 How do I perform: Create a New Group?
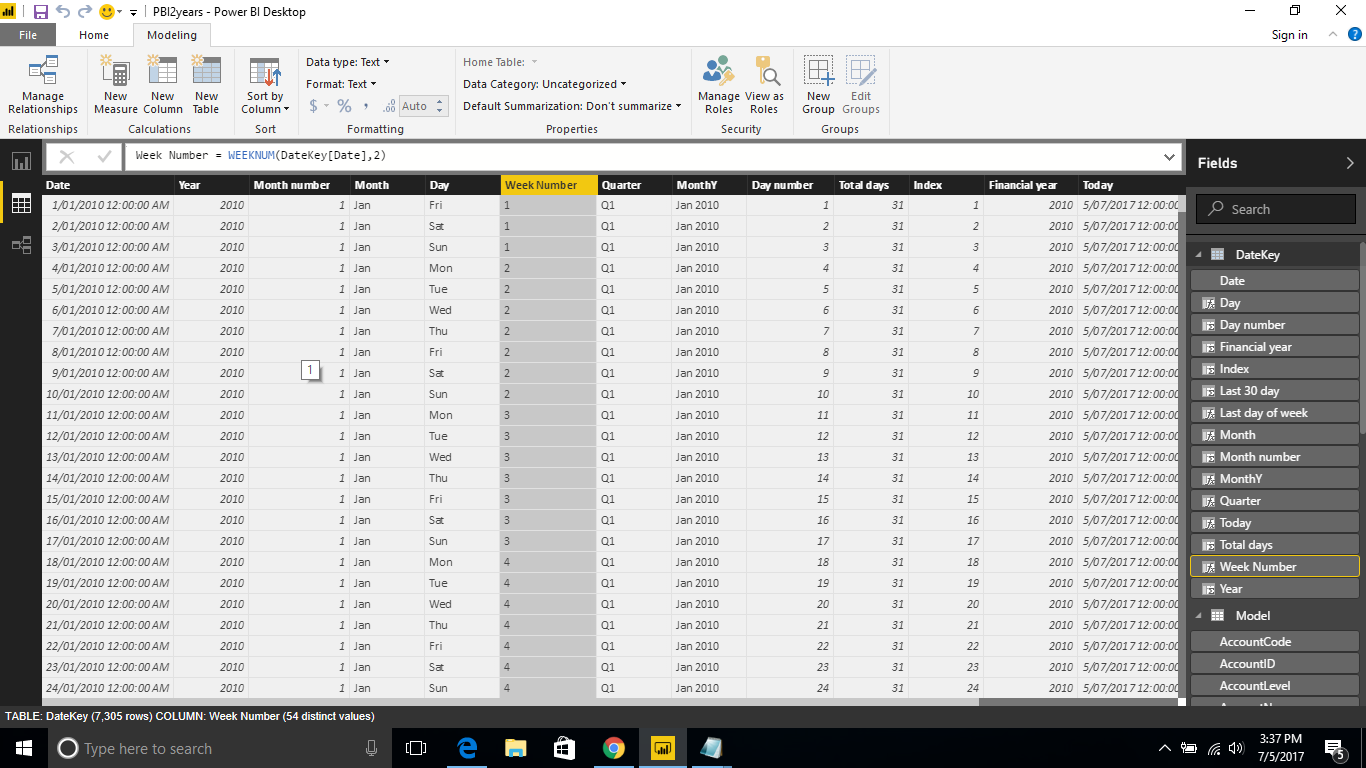(x=818, y=85)
